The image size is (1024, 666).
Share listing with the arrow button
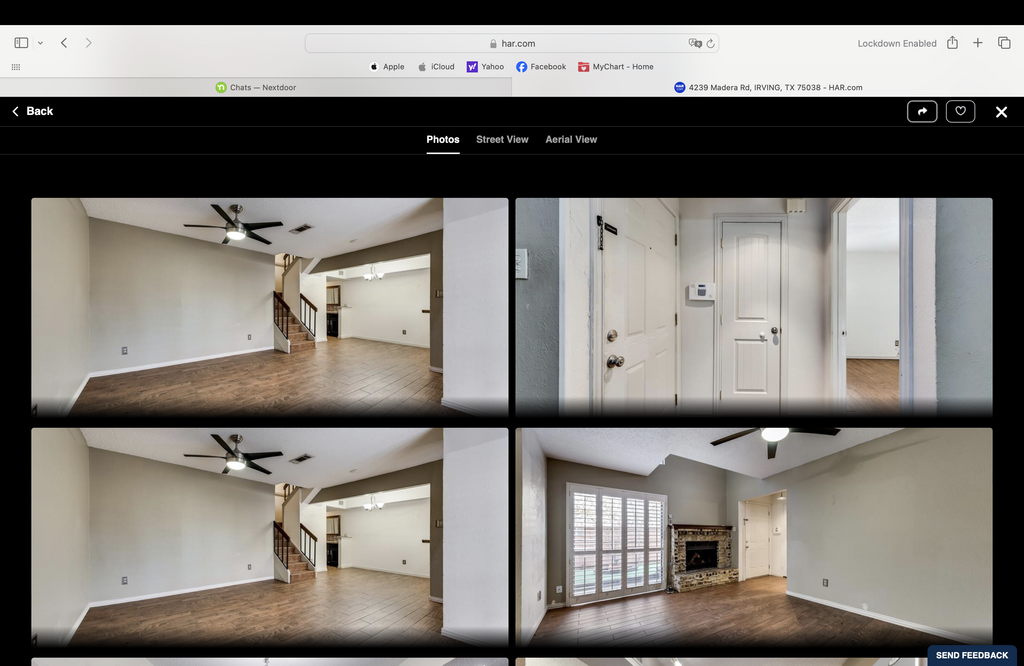922,112
